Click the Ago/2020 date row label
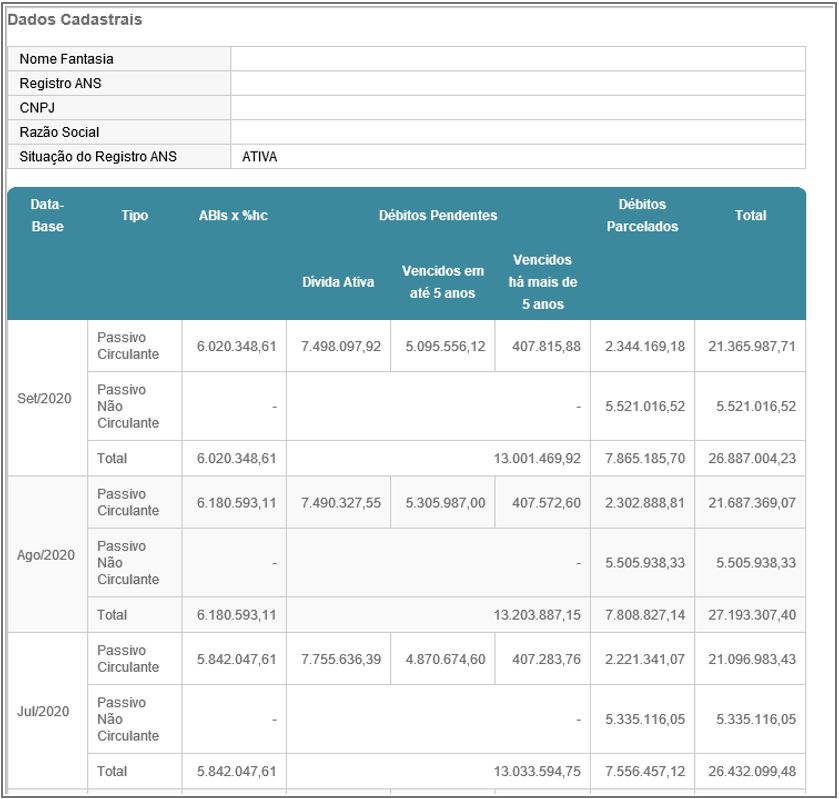The image size is (839, 799). pos(46,554)
